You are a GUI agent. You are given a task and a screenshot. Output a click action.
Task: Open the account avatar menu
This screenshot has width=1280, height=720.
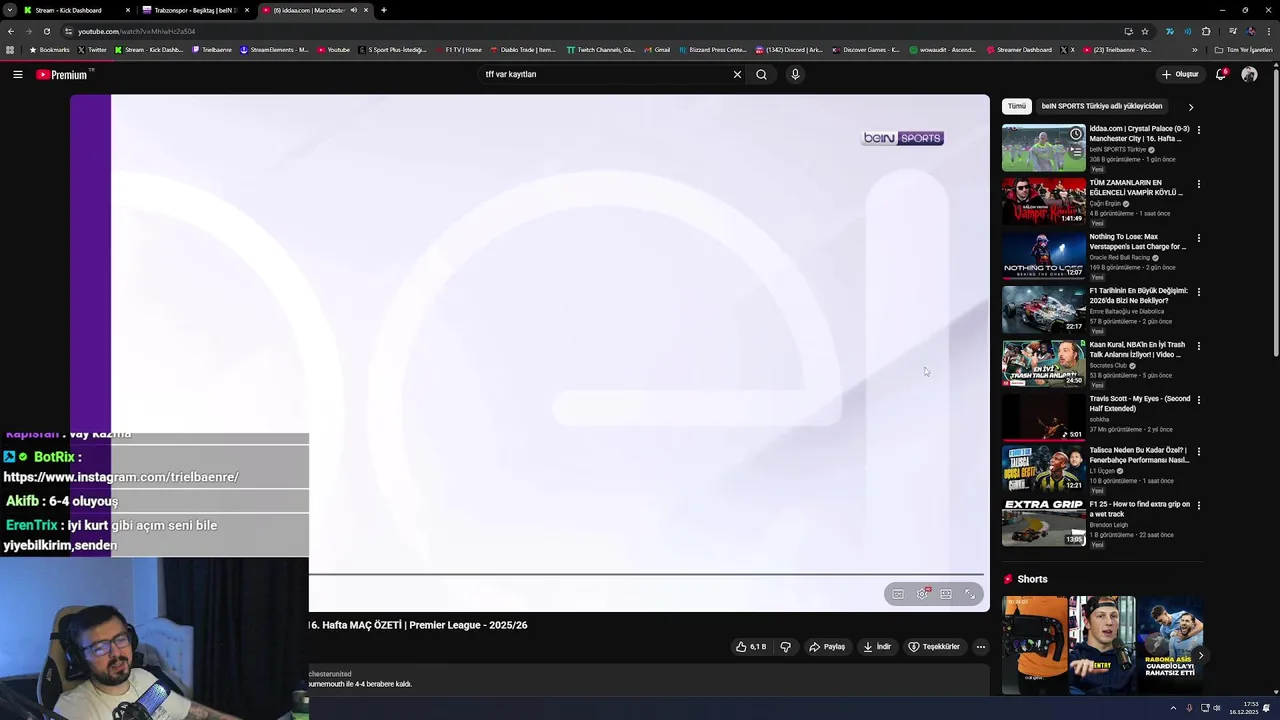tap(1249, 74)
